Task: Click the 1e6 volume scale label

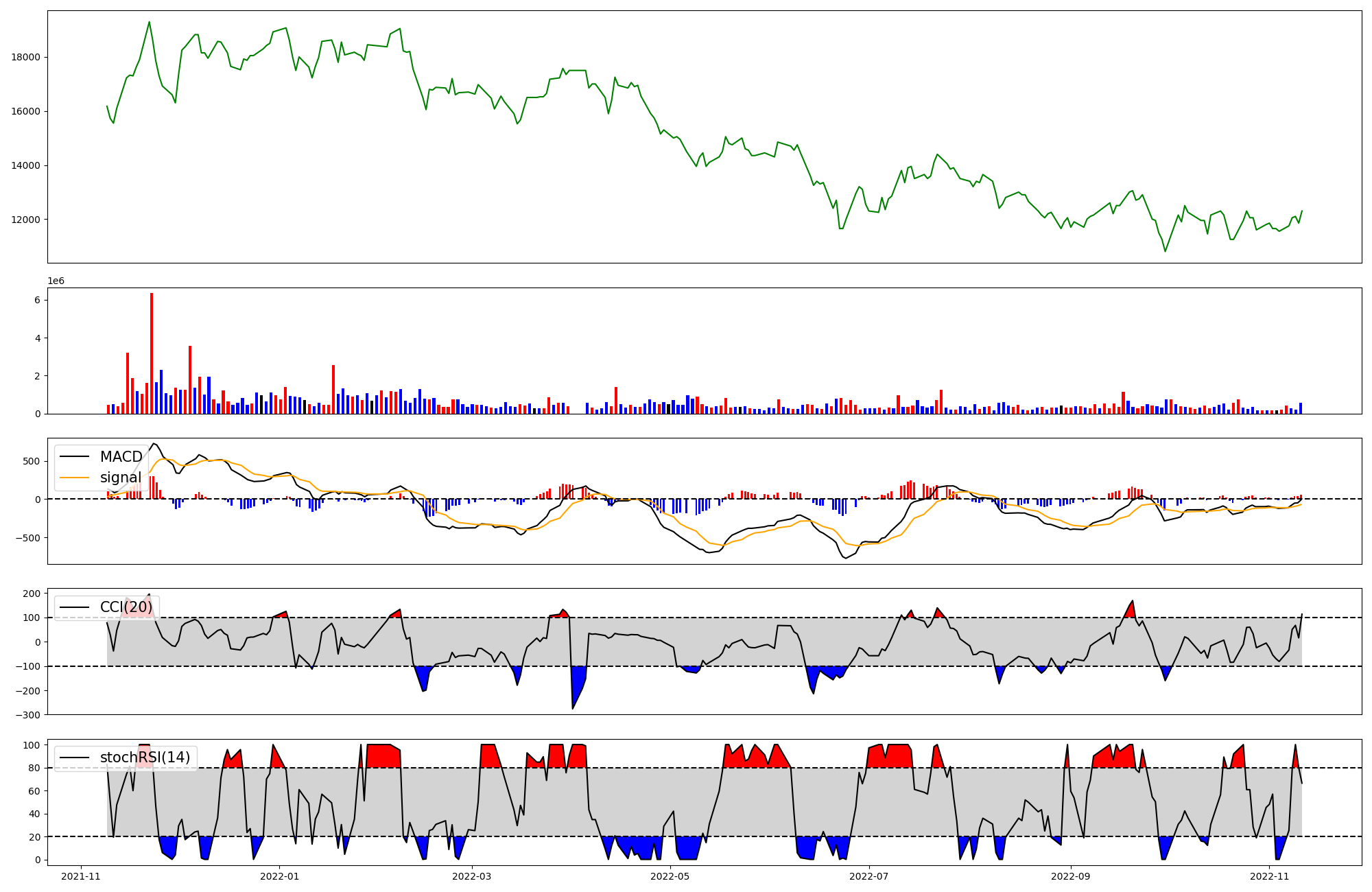Action: point(56,281)
